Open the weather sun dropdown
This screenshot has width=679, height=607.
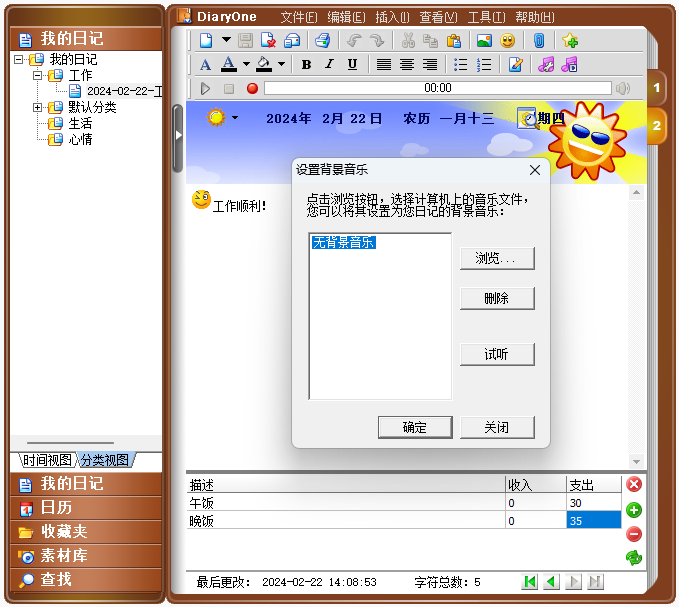pyautogui.click(x=235, y=117)
